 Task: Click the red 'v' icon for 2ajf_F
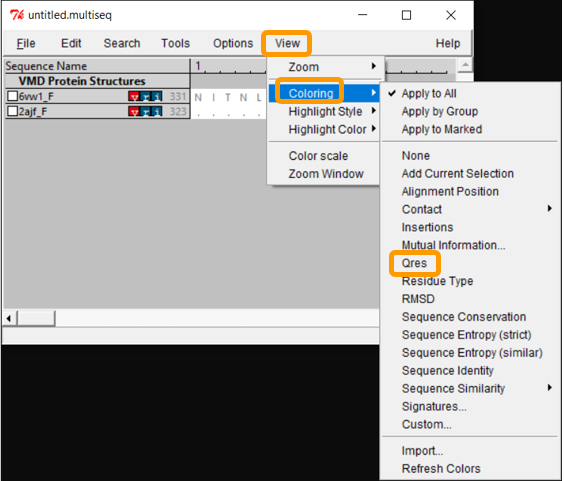point(134,111)
